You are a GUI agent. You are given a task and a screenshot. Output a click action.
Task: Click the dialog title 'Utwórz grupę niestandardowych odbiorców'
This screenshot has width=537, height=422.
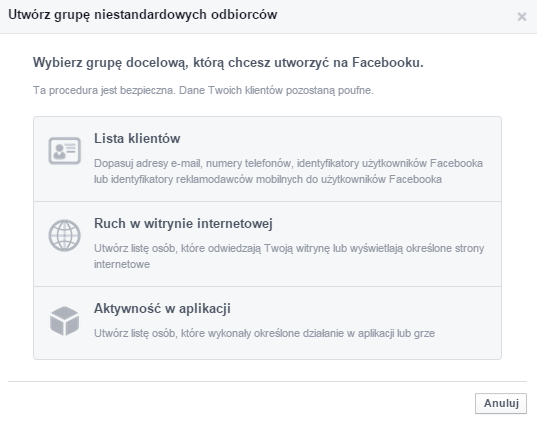(x=142, y=15)
